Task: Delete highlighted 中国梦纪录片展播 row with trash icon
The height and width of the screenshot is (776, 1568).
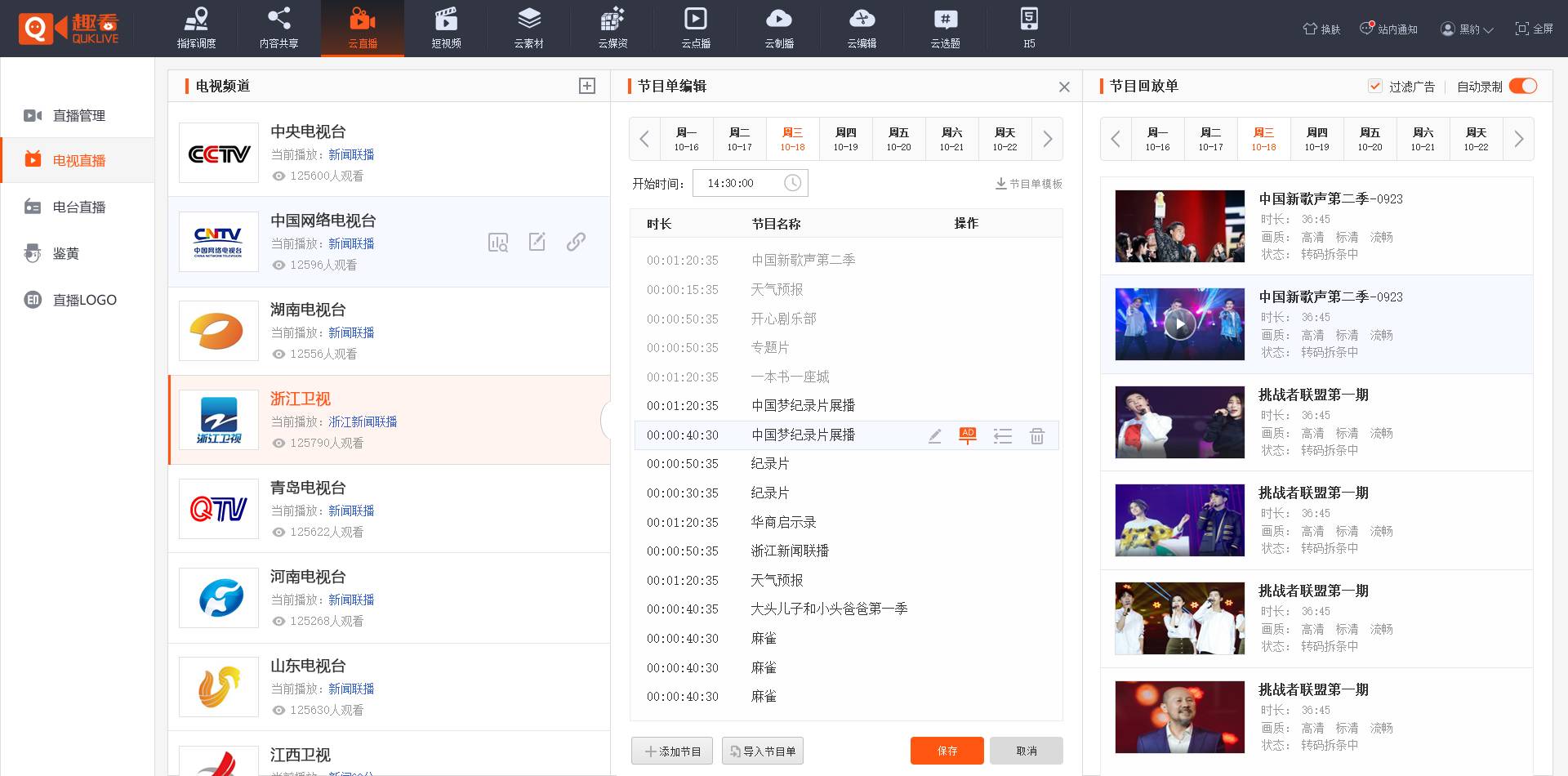Action: point(1036,435)
